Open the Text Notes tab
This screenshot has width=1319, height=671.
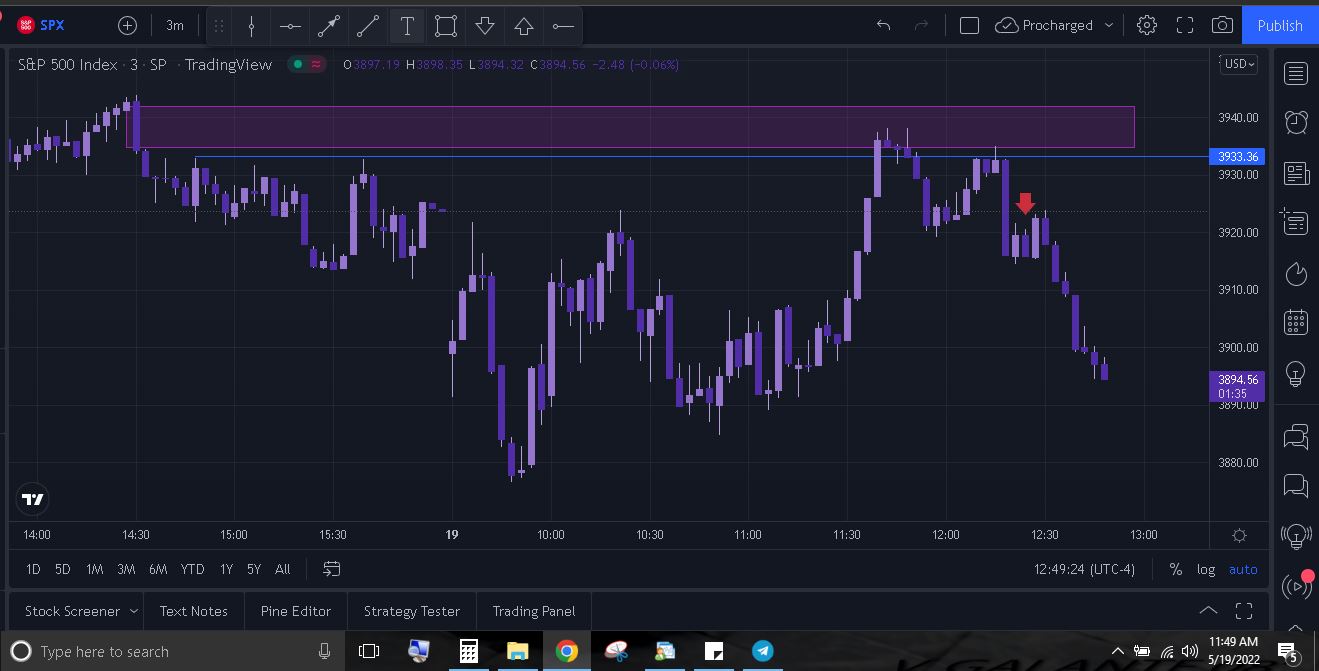point(193,611)
